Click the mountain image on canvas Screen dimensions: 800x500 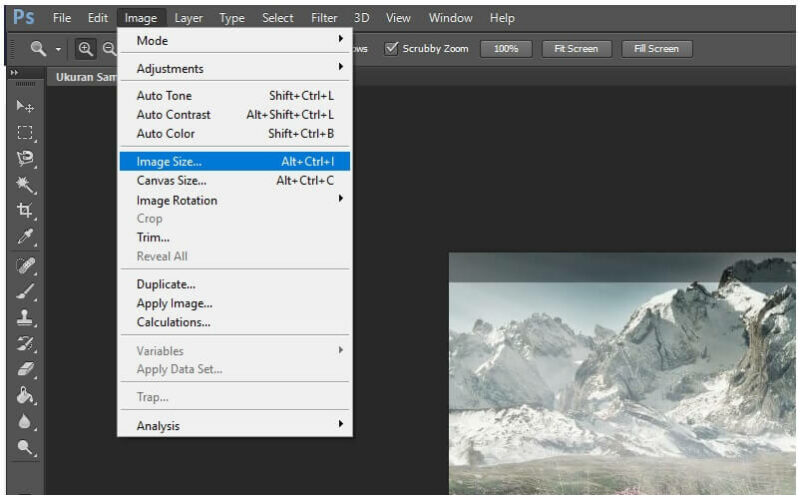(621, 372)
